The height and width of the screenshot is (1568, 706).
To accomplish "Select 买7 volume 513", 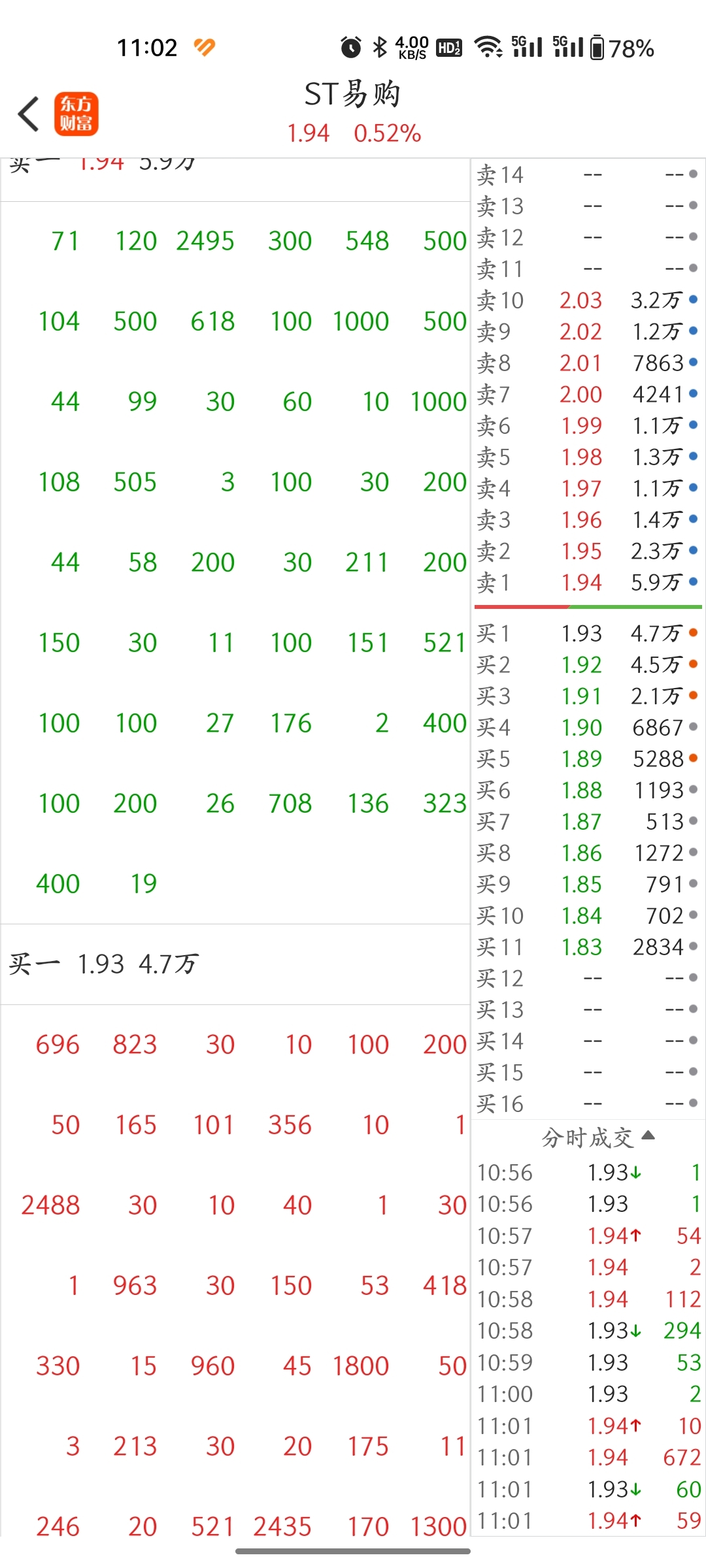I will tap(665, 821).
